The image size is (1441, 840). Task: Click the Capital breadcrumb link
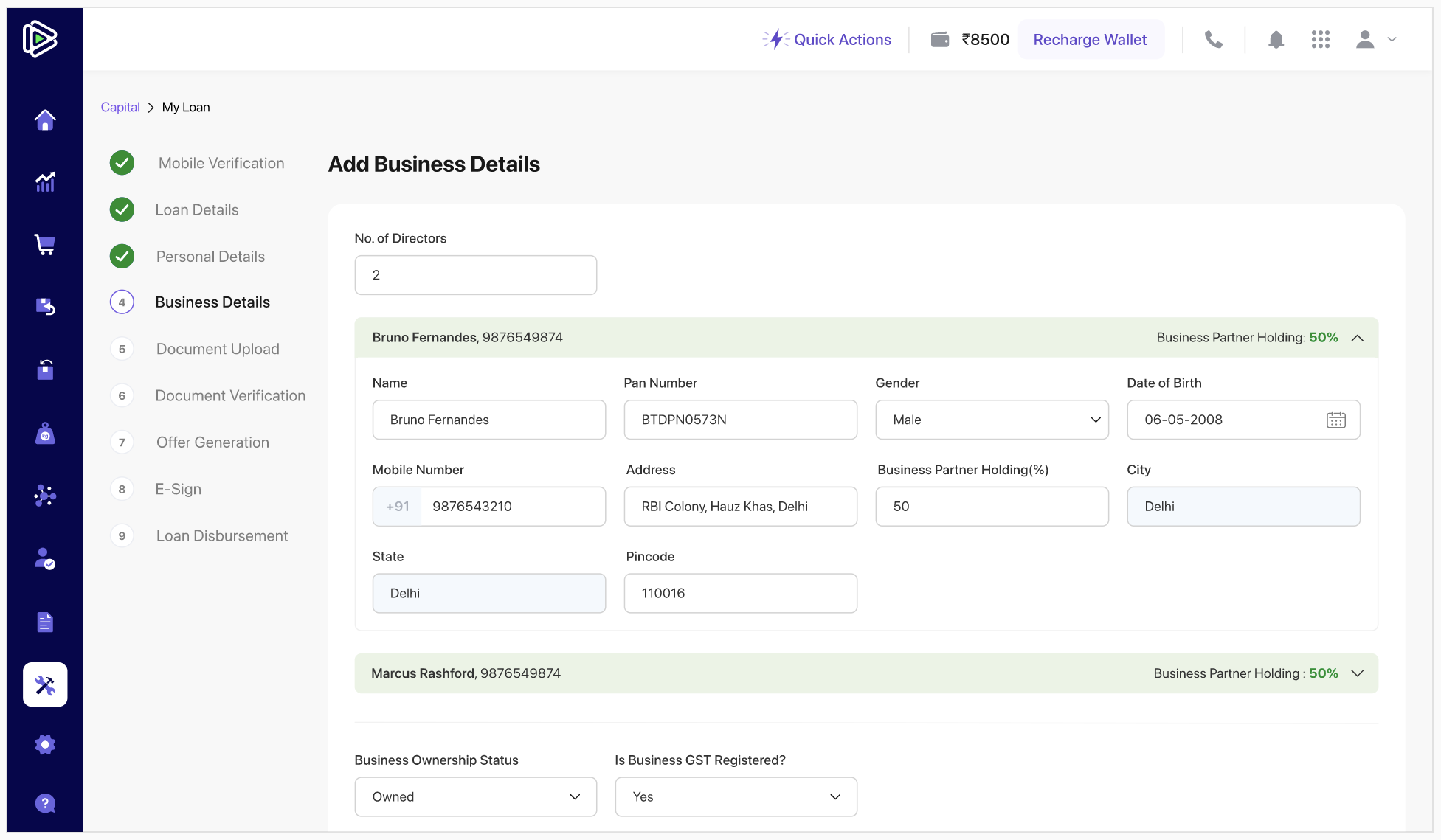click(x=120, y=107)
